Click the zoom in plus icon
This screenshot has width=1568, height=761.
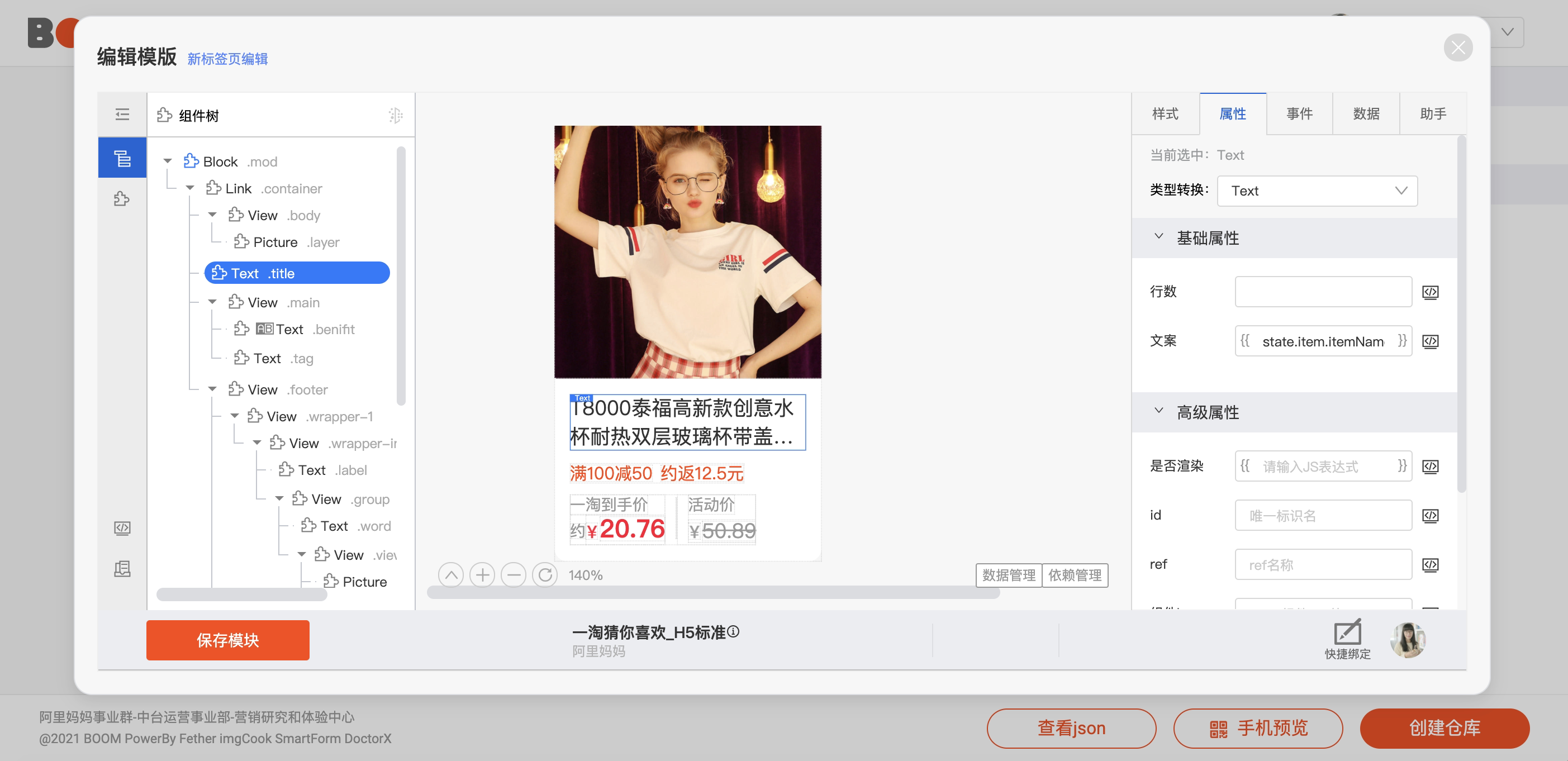482,575
